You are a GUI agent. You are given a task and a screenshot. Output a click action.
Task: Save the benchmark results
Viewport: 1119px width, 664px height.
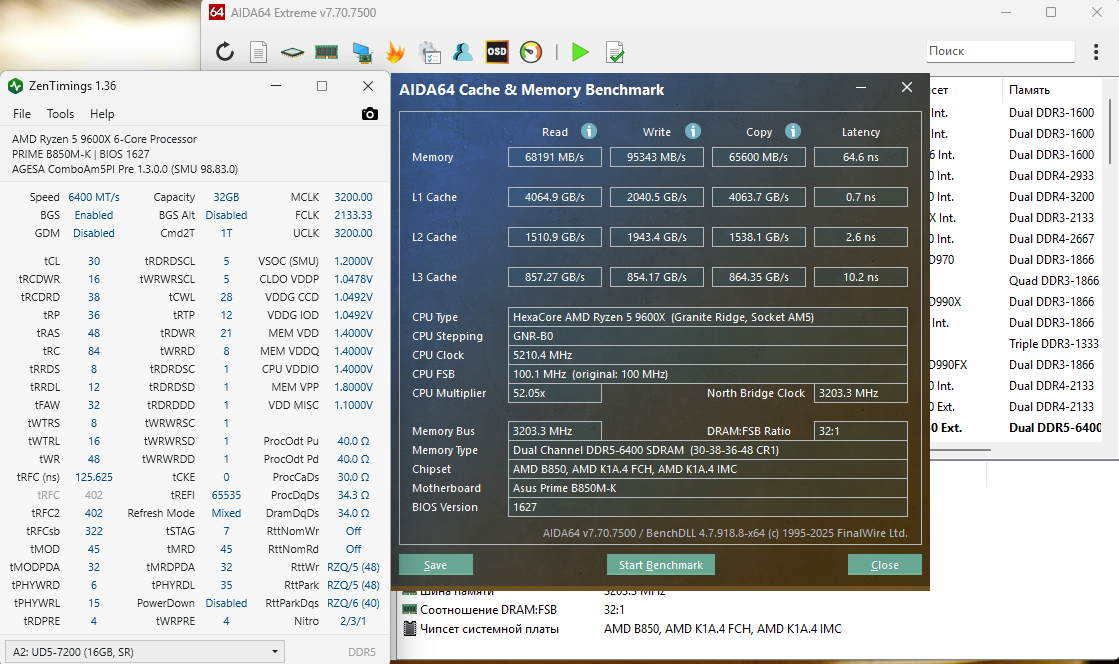tap(435, 565)
